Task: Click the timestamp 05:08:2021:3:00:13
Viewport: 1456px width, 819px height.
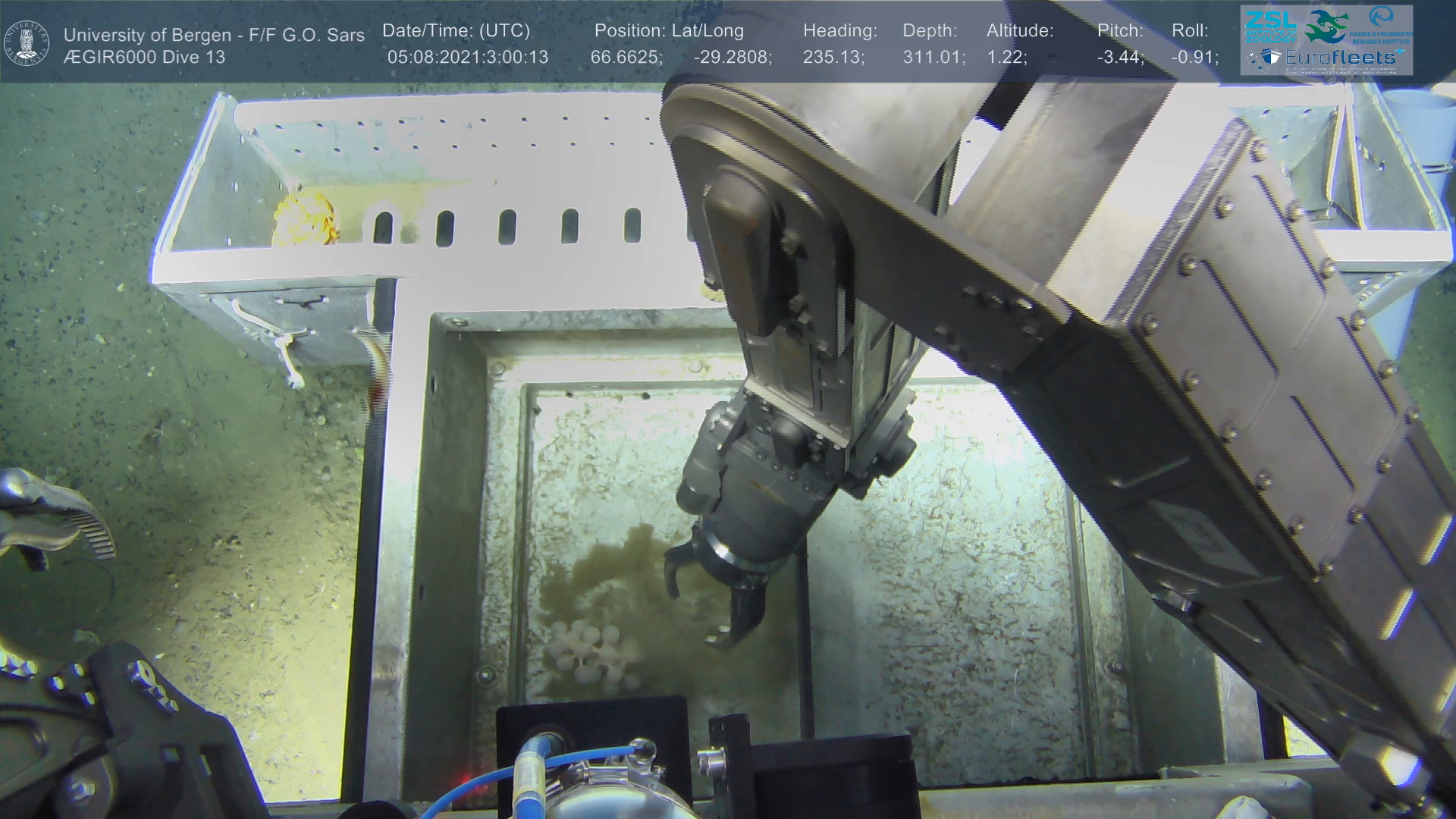Action: 467,58
